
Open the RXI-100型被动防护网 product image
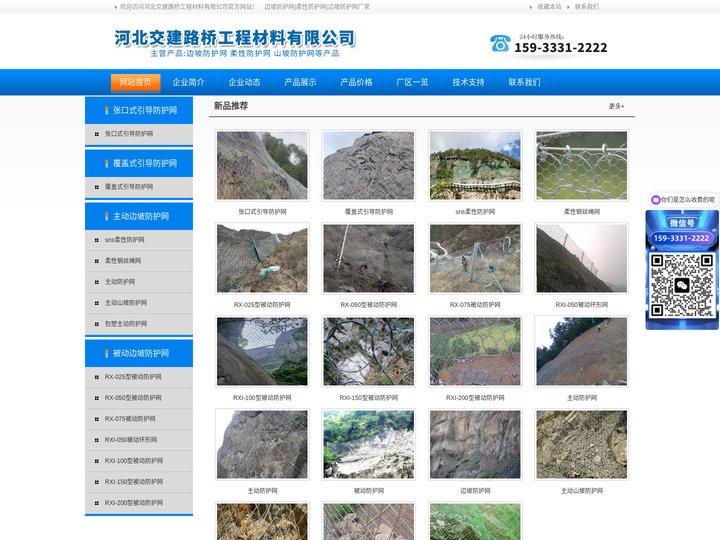point(262,352)
